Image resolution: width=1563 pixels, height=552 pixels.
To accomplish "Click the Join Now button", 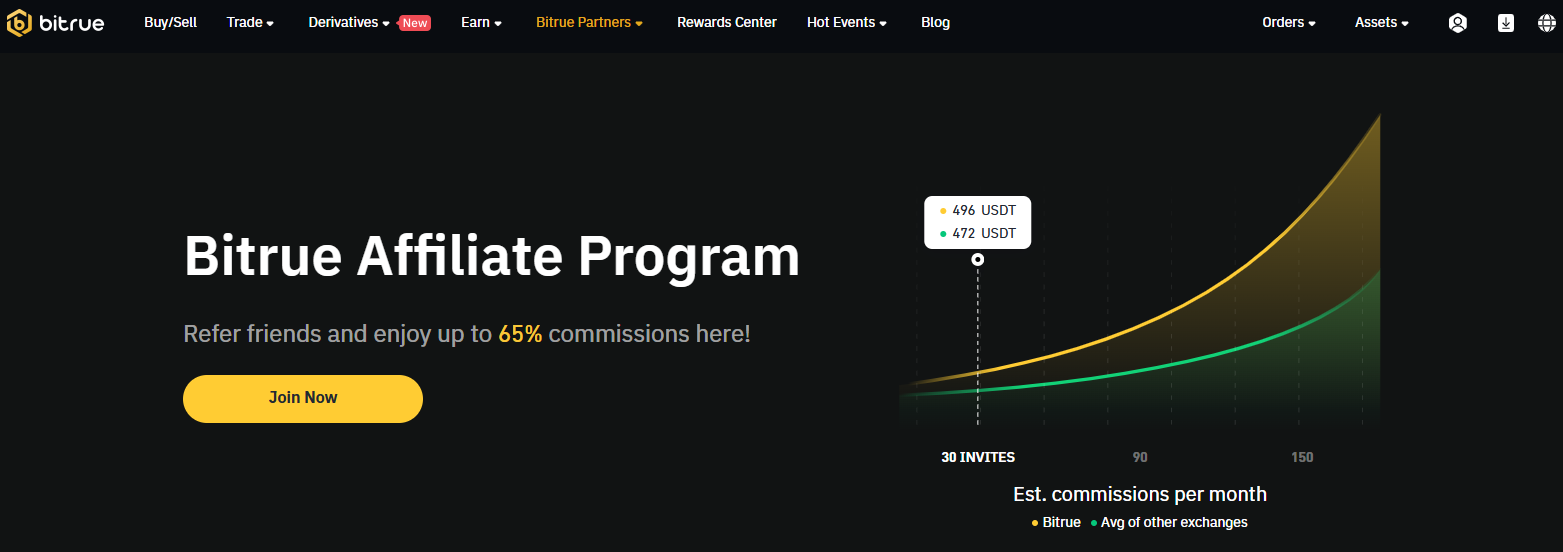I will [303, 398].
